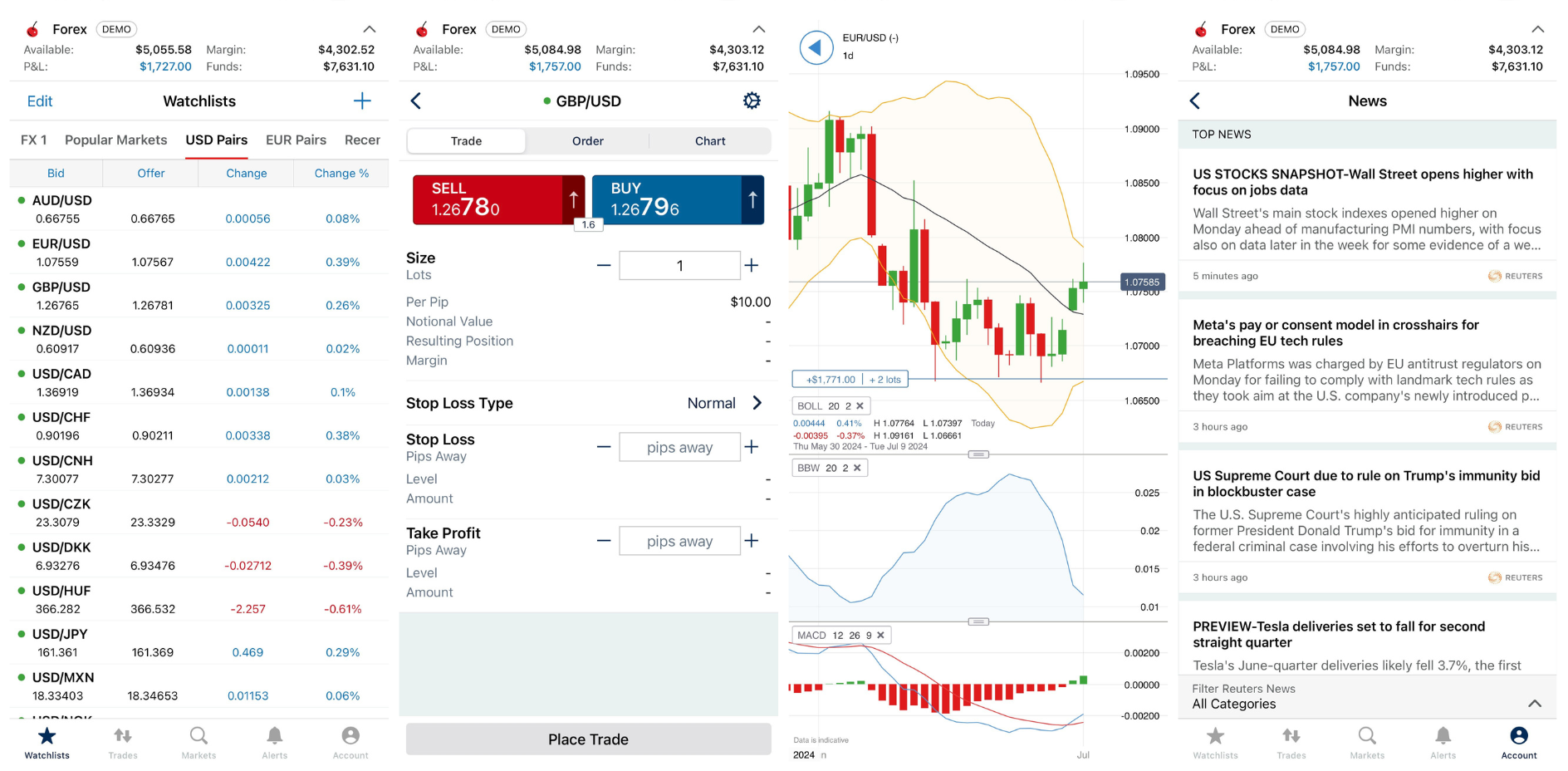Decrease Stop Loss pips with minus
1568x771 pixels.
click(604, 447)
